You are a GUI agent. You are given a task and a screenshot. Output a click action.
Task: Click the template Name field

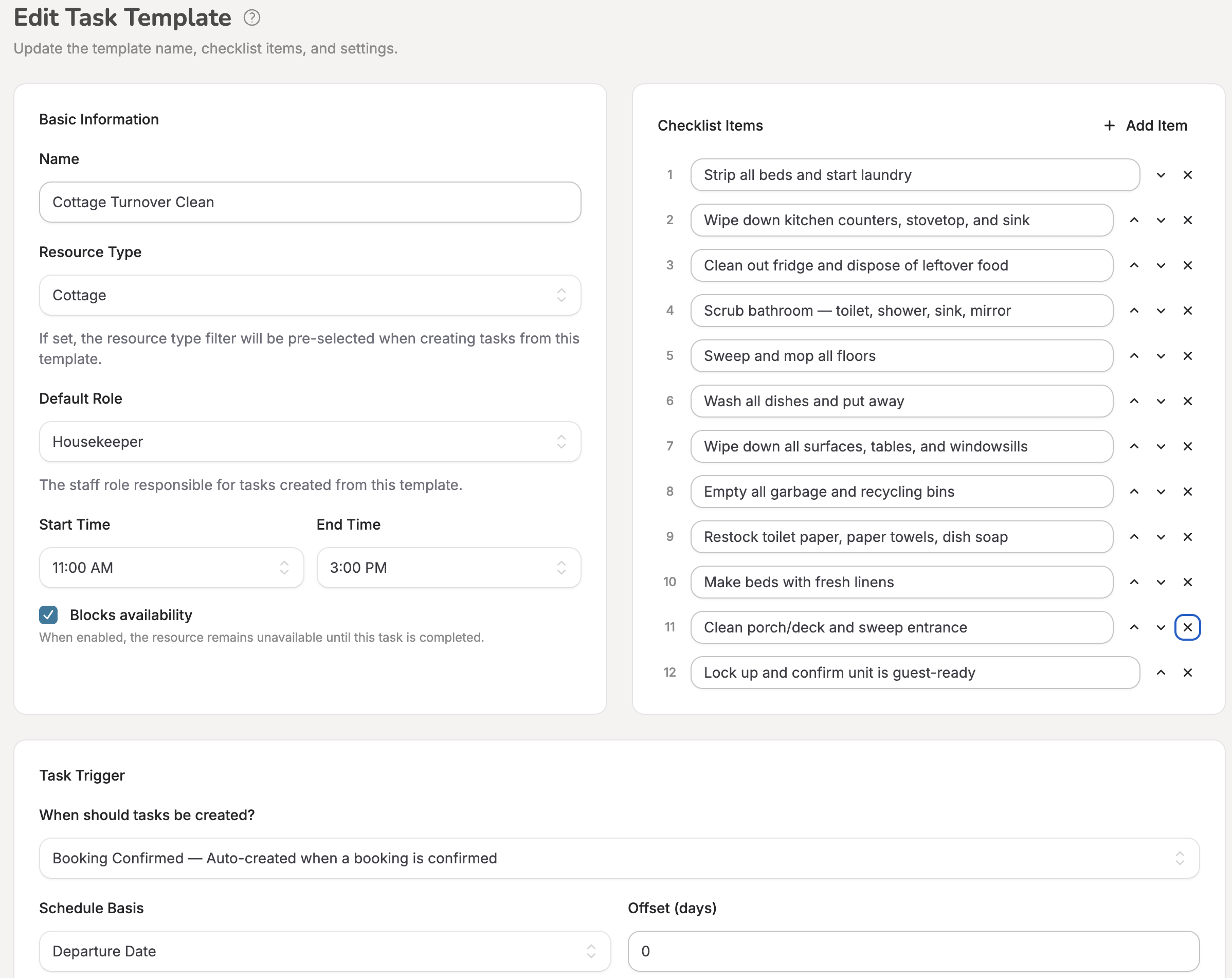(310, 202)
